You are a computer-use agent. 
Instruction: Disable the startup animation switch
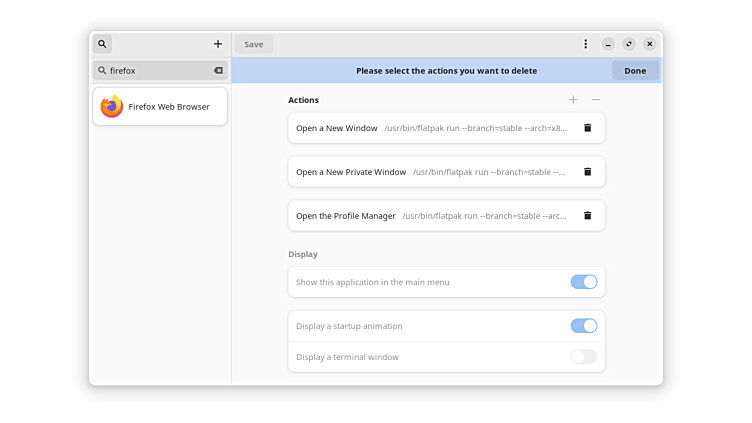click(584, 326)
